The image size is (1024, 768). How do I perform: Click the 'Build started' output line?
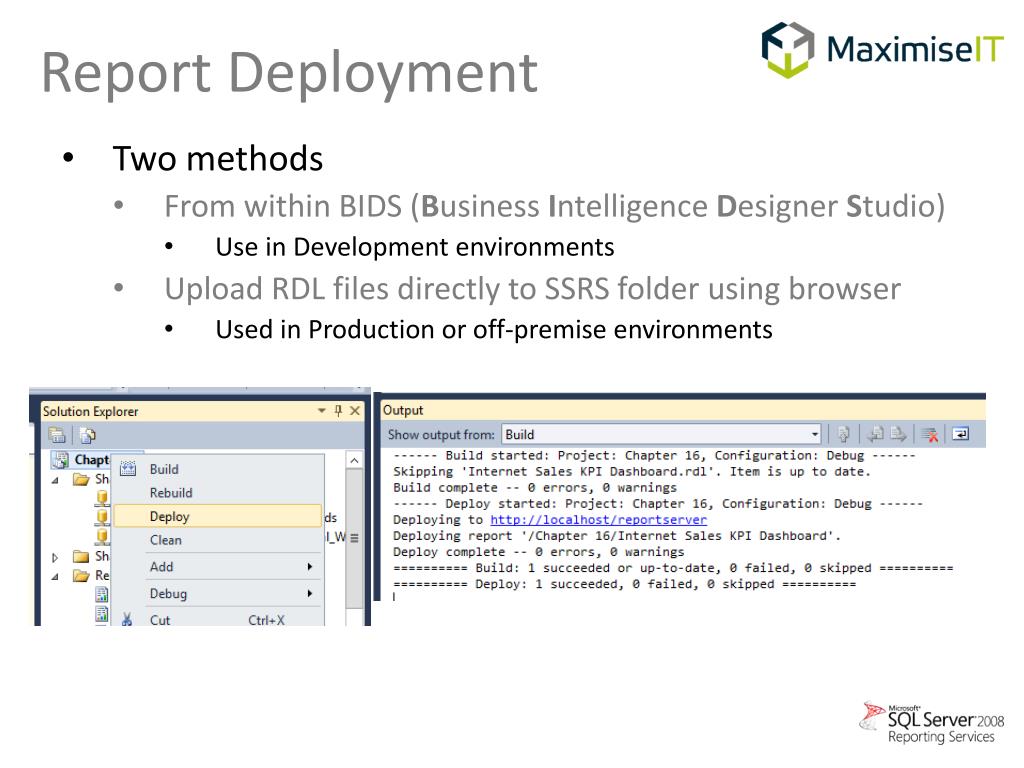(x=654, y=455)
